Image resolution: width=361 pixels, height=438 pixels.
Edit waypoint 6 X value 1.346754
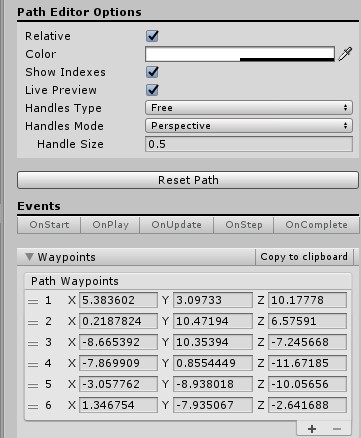pyautogui.click(x=118, y=405)
